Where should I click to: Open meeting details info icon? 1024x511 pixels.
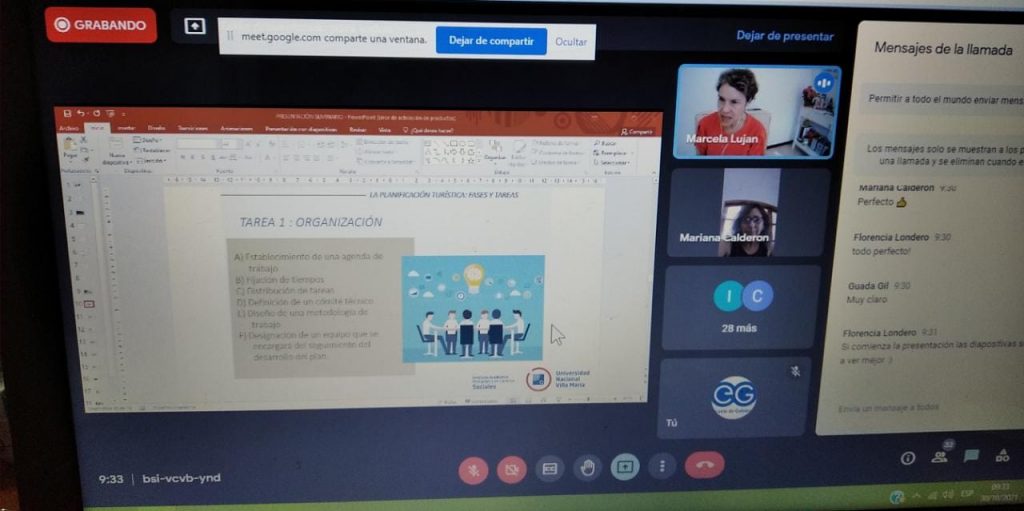click(x=908, y=458)
